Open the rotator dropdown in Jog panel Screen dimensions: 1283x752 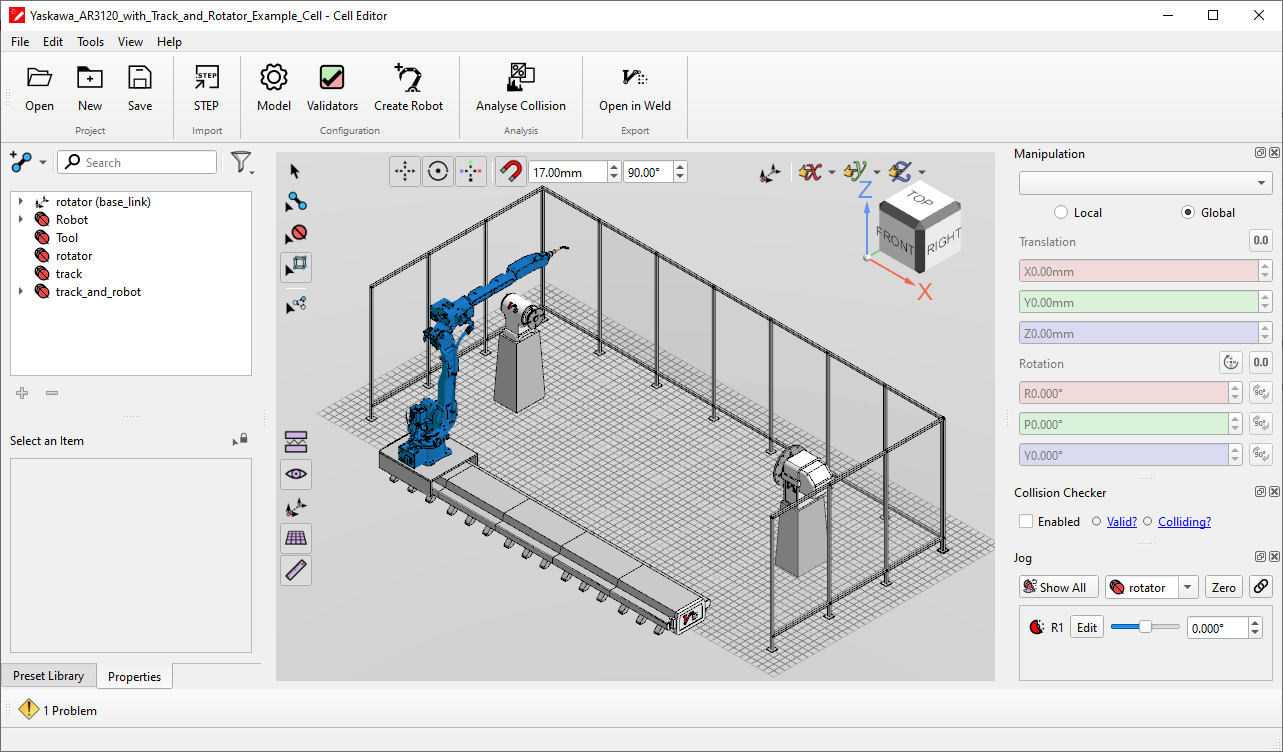(x=1188, y=588)
